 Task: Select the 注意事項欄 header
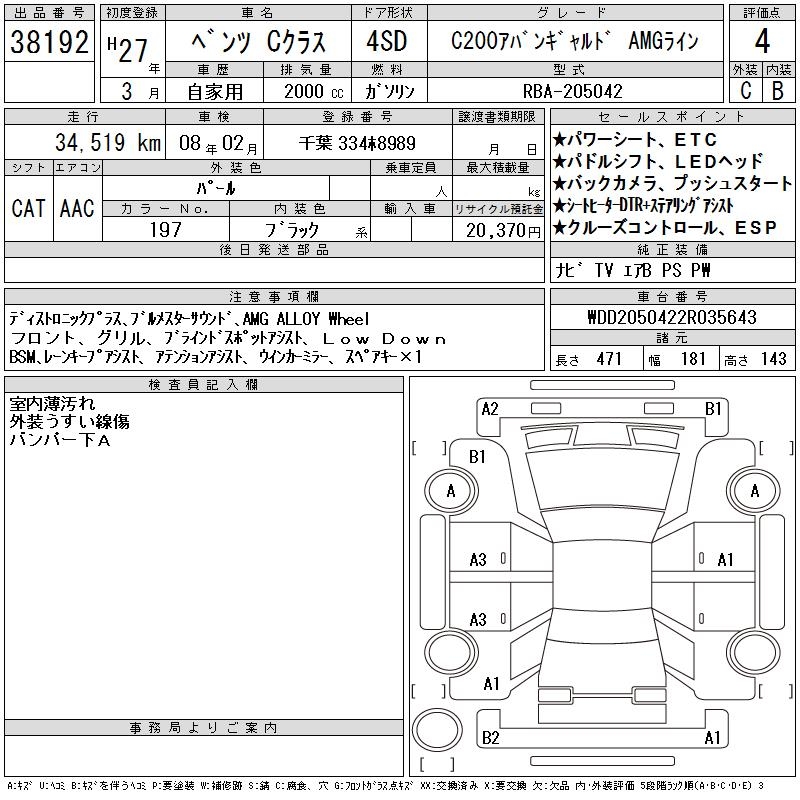point(274,297)
